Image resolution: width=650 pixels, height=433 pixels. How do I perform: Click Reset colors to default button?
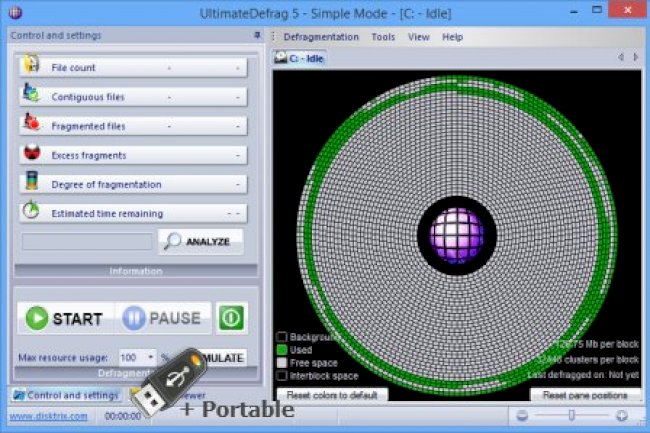pos(331,396)
